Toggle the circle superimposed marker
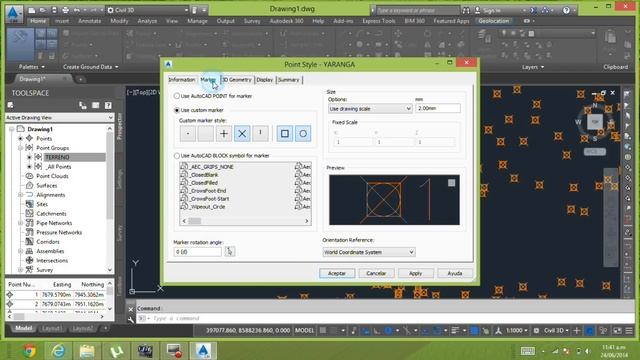This screenshot has width=640, height=360. (x=303, y=133)
